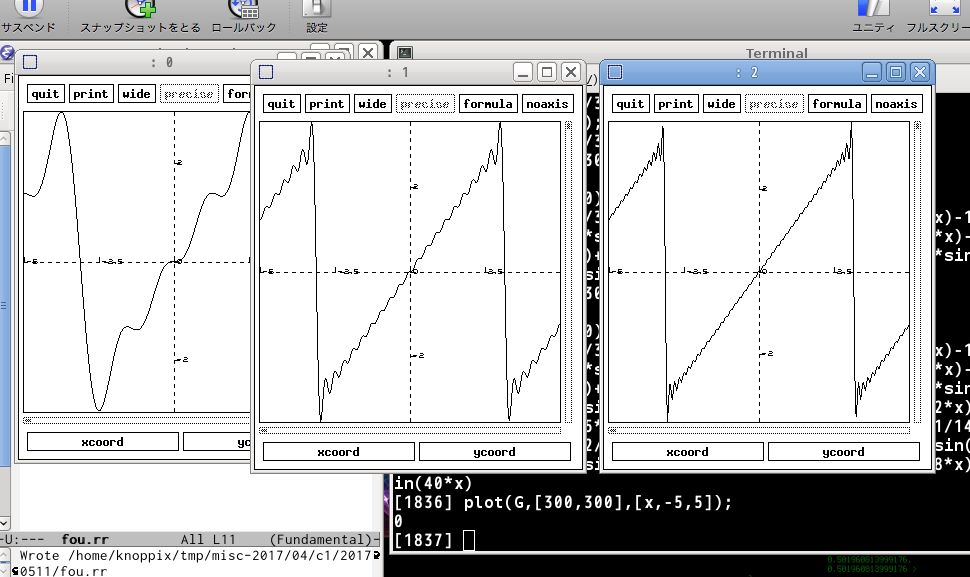Click xcoord field in plot window 1
The height and width of the screenshot is (577, 970).
(x=338, y=451)
